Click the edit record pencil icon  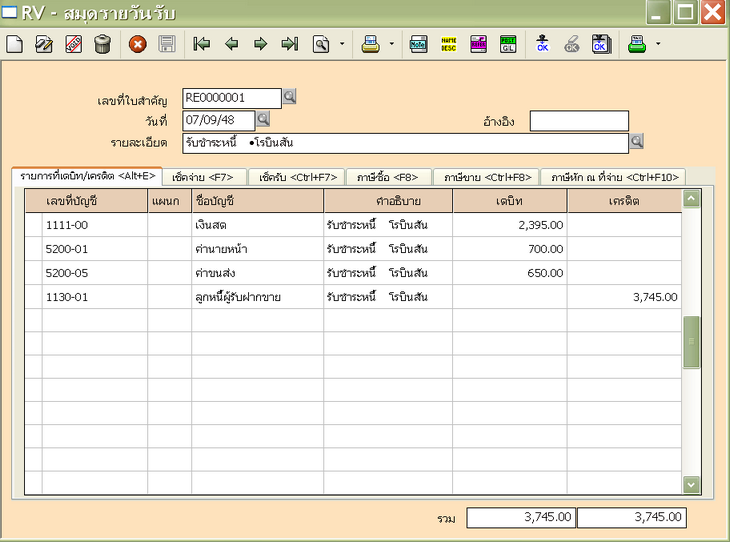[x=44, y=44]
